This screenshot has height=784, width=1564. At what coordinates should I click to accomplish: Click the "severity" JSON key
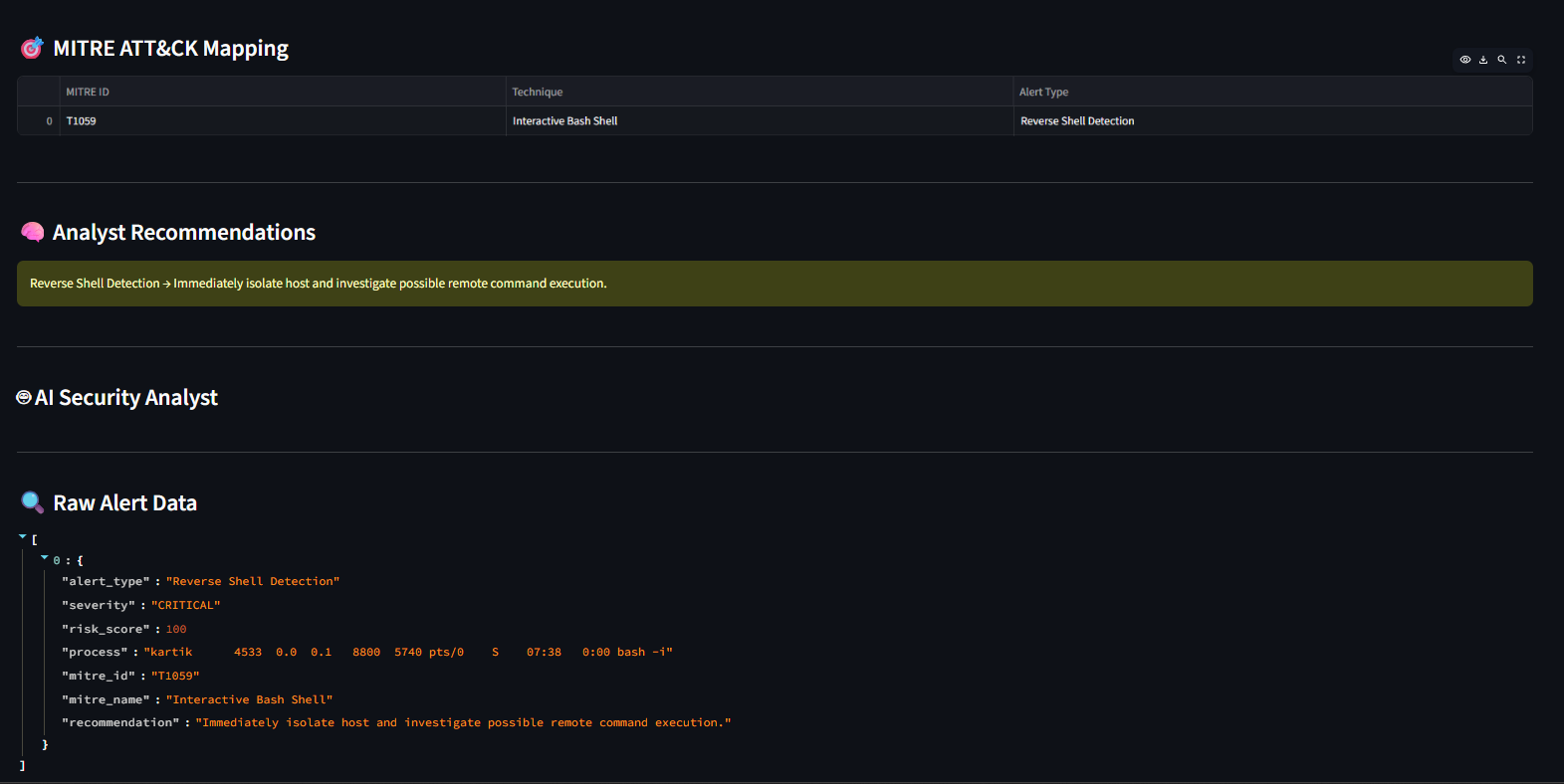(99, 605)
